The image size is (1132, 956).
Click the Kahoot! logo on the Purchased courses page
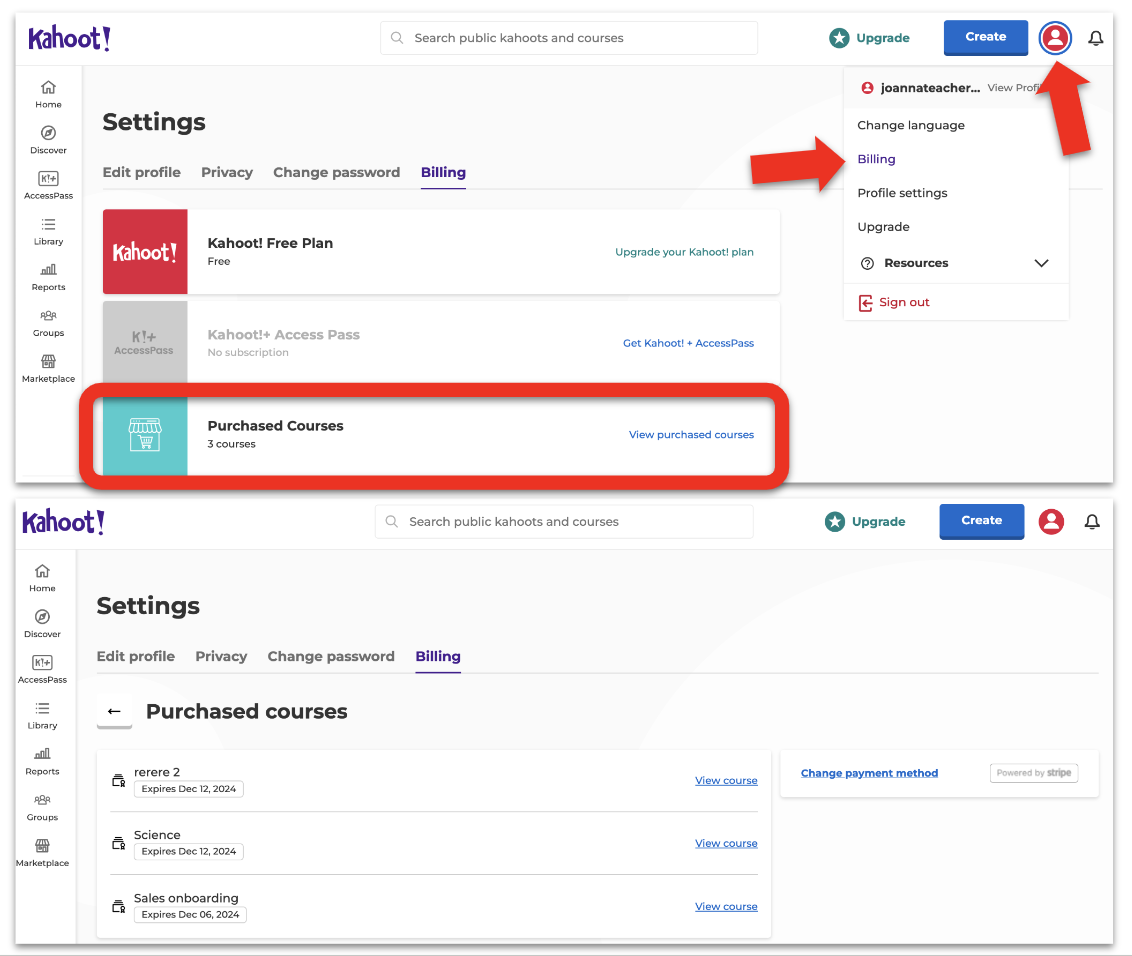click(64, 522)
